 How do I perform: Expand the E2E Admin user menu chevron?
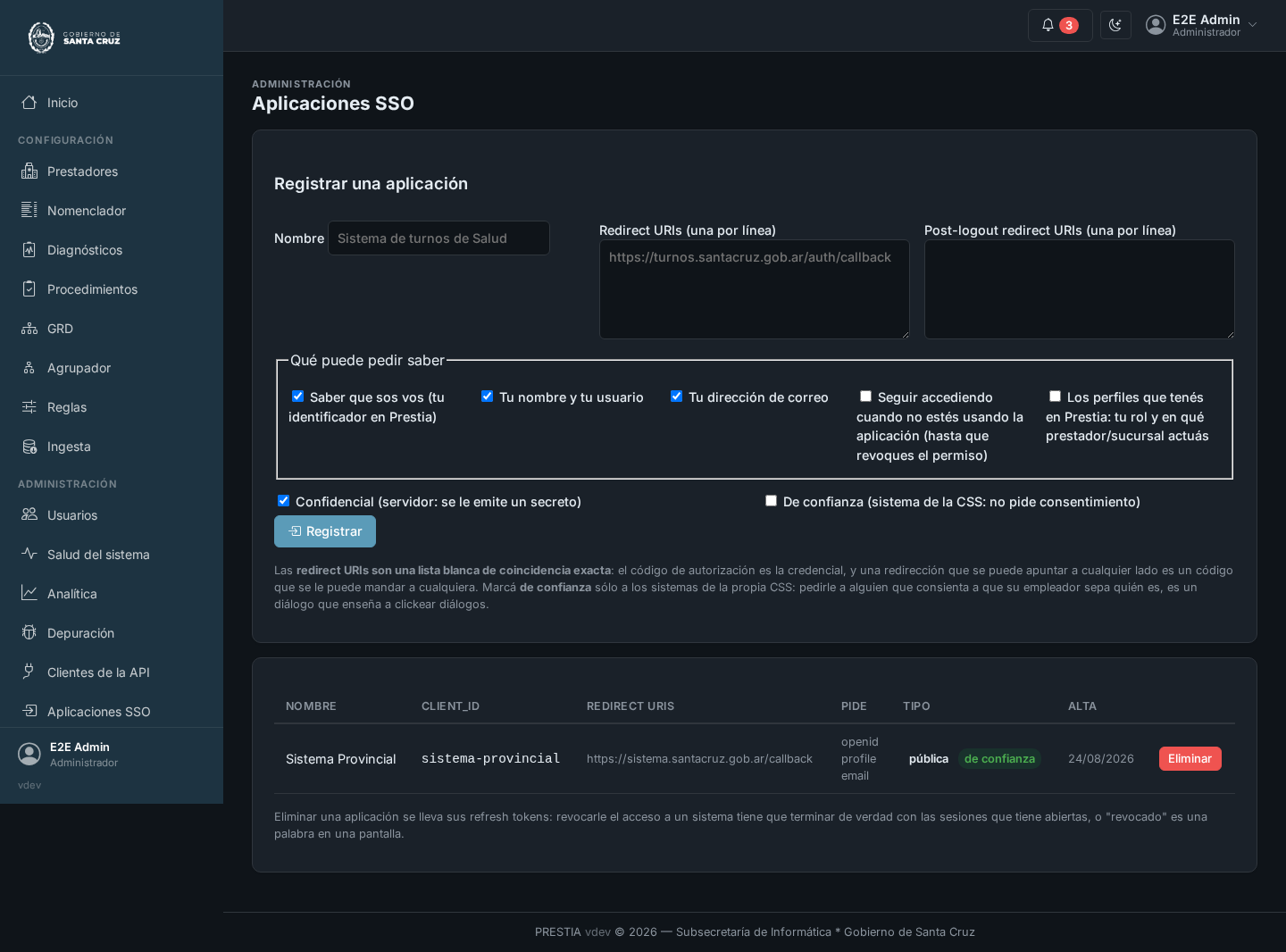1252,25
